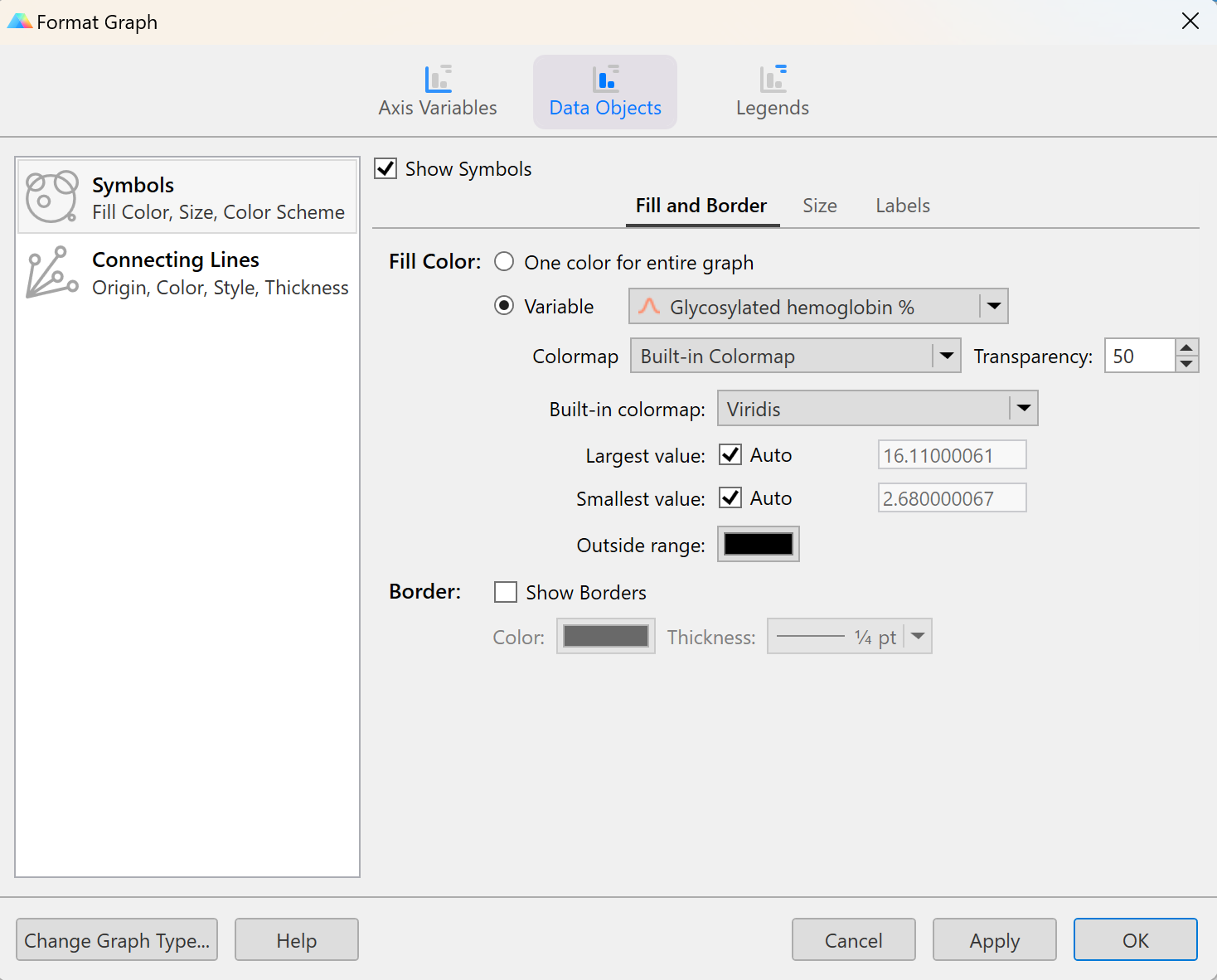Switch to the Legends section icon

click(773, 80)
